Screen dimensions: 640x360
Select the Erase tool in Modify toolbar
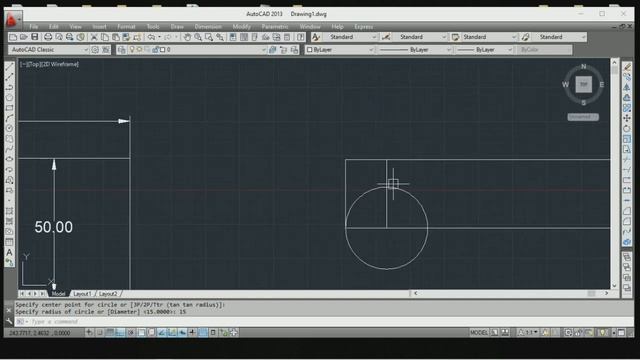[x=627, y=67]
